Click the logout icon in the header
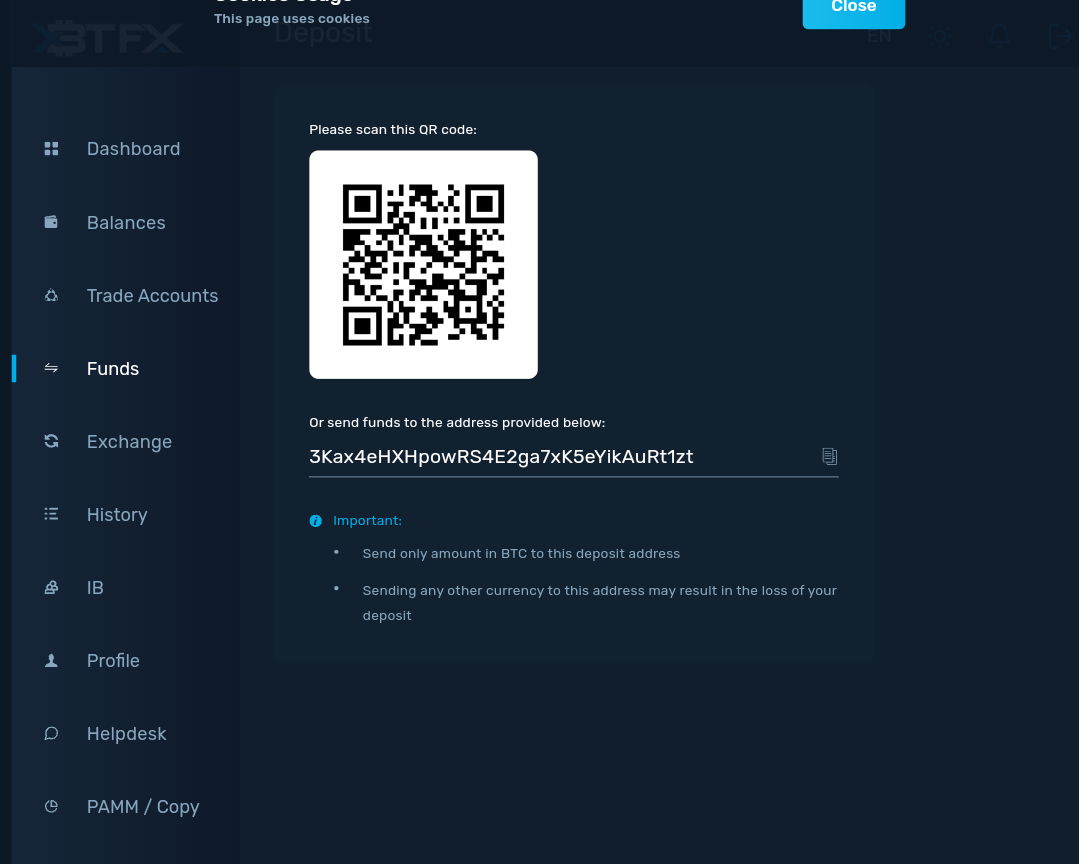This screenshot has height=864, width=1079. coord(1060,36)
